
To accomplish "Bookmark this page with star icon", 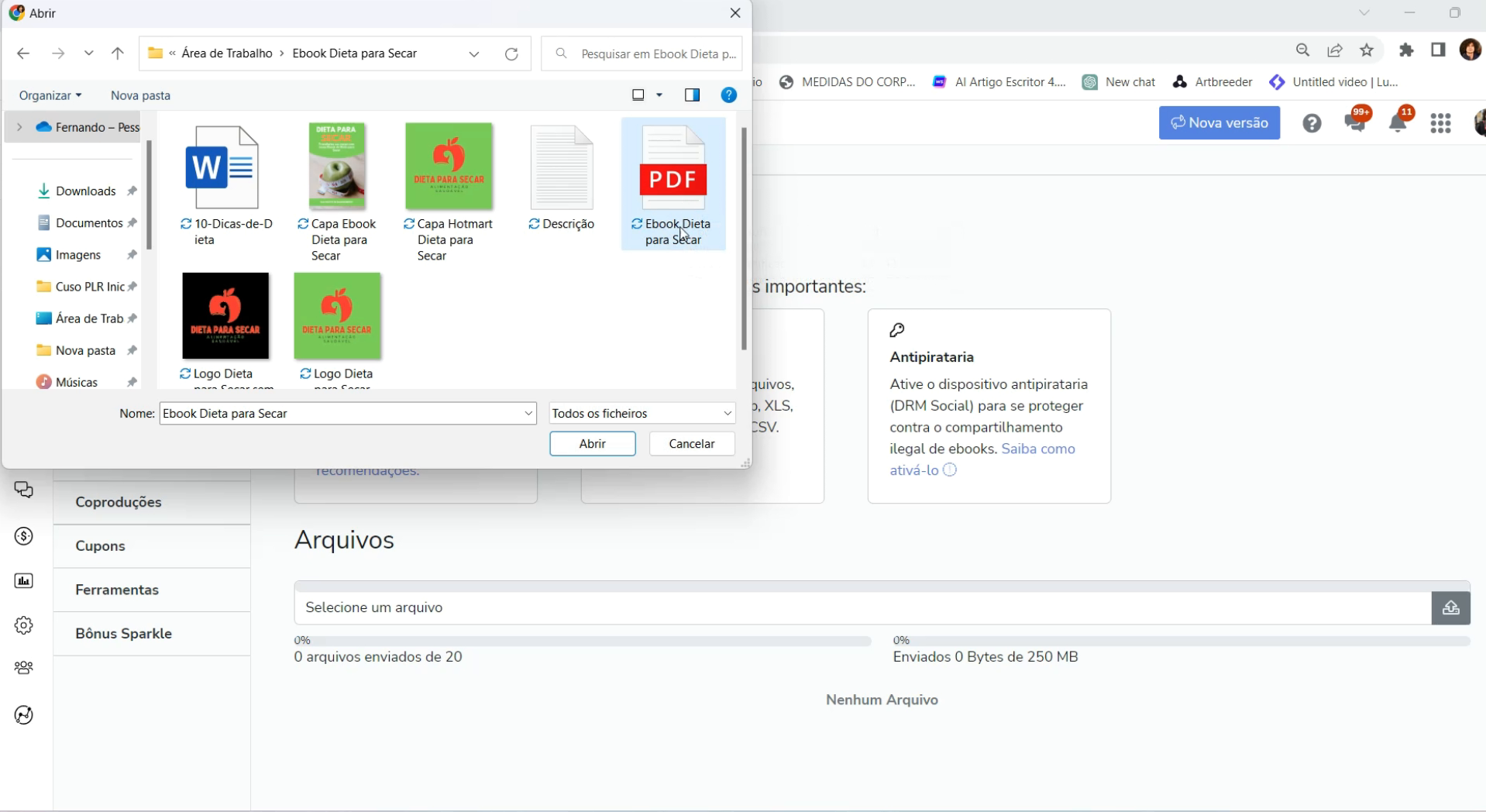I will 1367,50.
